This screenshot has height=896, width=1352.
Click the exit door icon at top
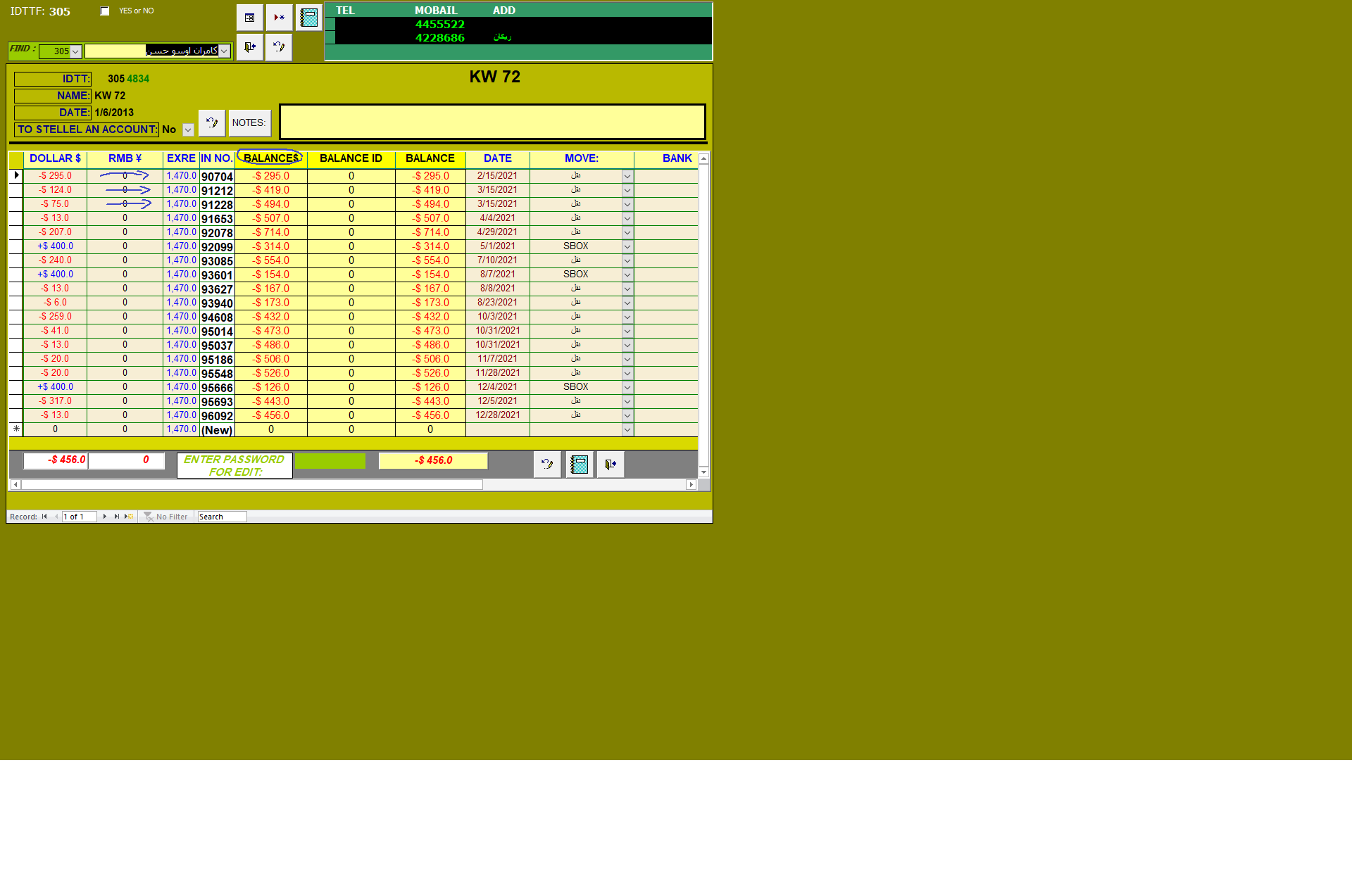point(249,47)
